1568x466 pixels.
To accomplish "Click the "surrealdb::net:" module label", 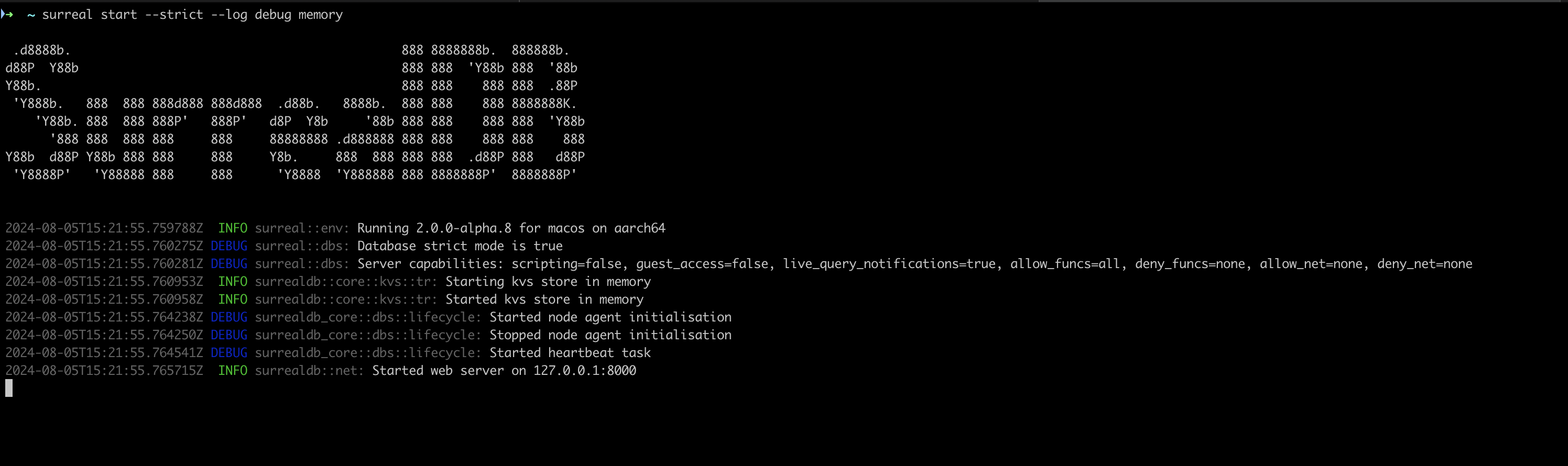I will pos(309,371).
